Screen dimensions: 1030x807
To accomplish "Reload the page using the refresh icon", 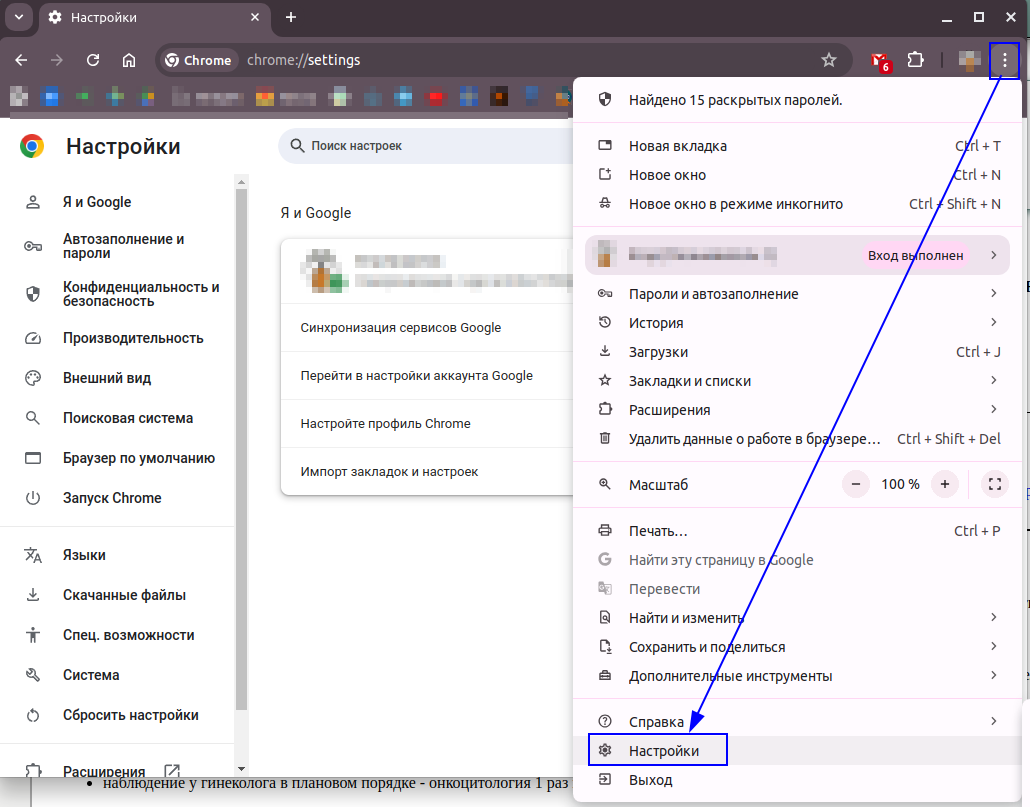I will pos(93,60).
